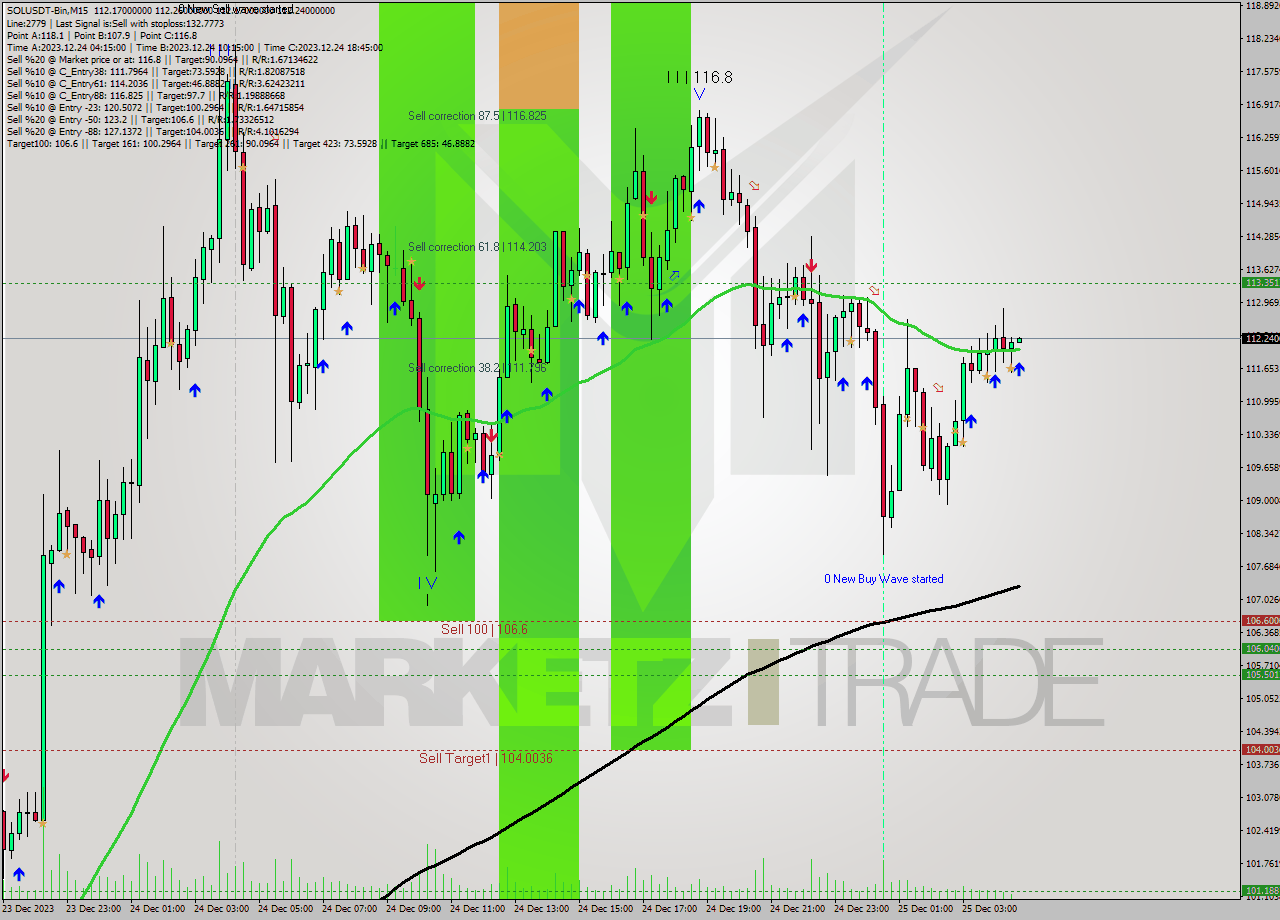Click the green 106.040 price tag
The height and width of the screenshot is (920, 1280).
(x=1260, y=648)
